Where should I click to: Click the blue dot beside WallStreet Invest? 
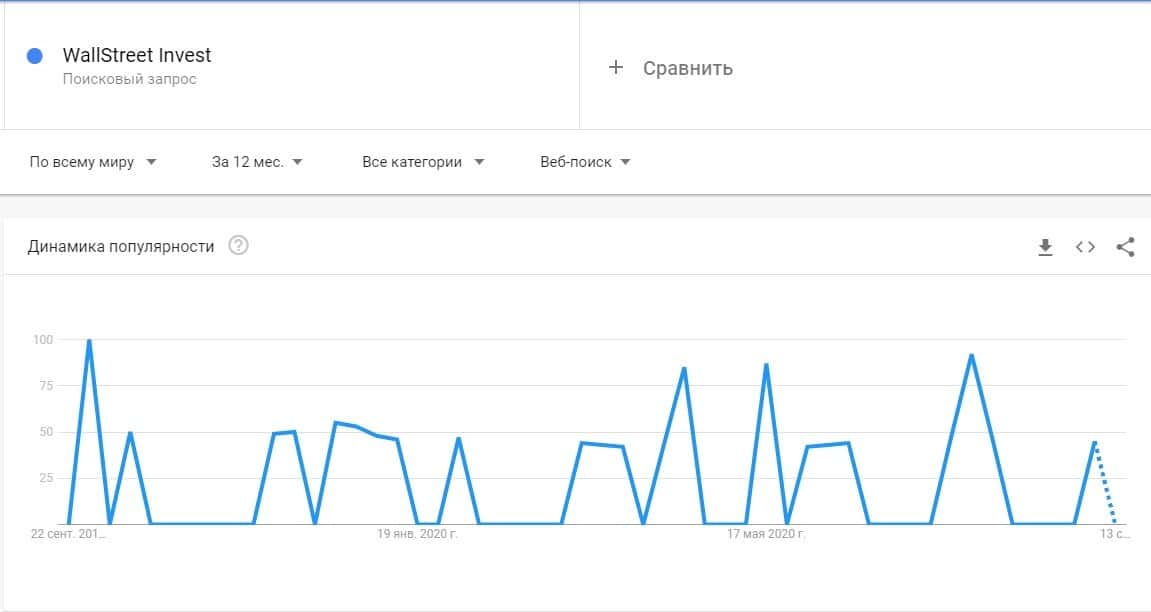click(35, 56)
